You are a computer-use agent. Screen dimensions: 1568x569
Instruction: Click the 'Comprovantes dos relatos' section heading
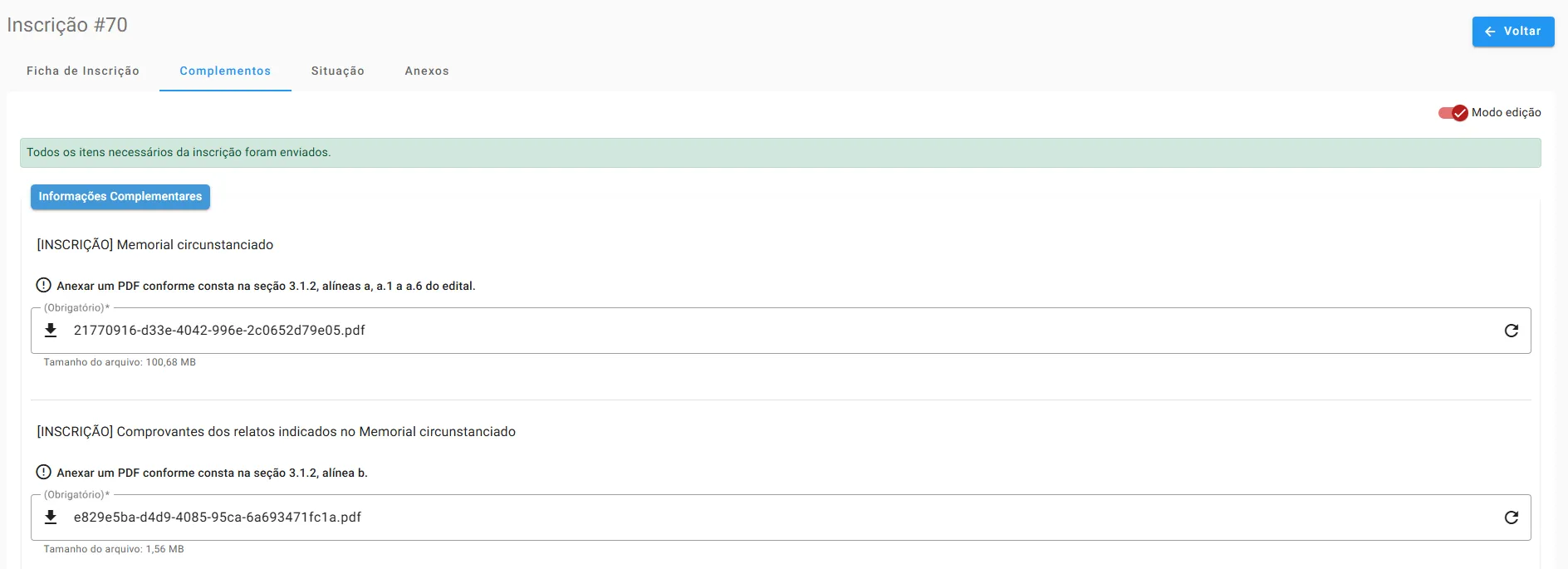(x=277, y=432)
